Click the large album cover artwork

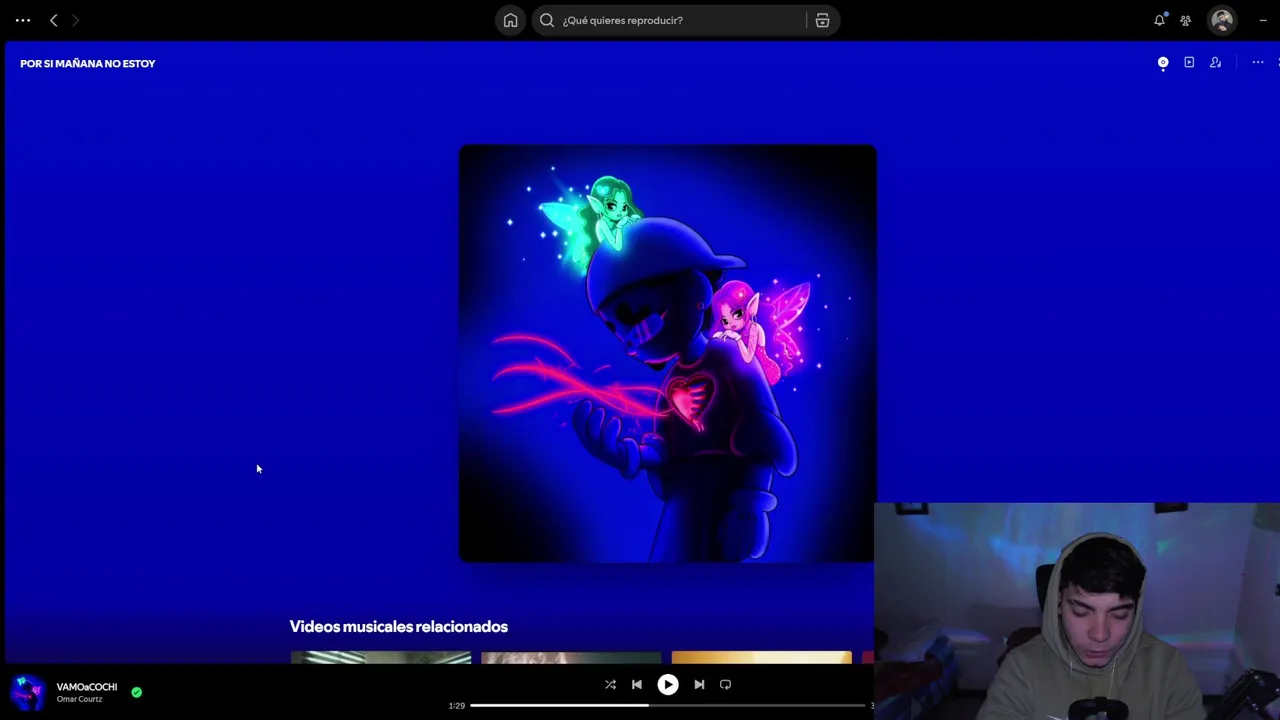[668, 354]
